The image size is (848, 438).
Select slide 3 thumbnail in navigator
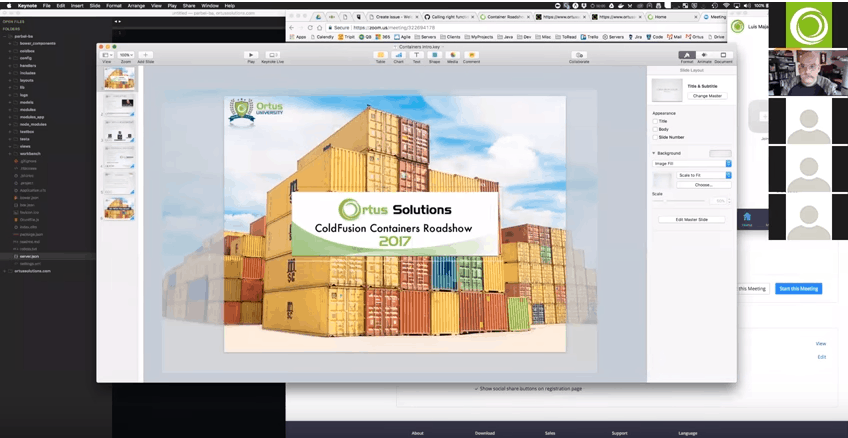[x=119, y=130]
